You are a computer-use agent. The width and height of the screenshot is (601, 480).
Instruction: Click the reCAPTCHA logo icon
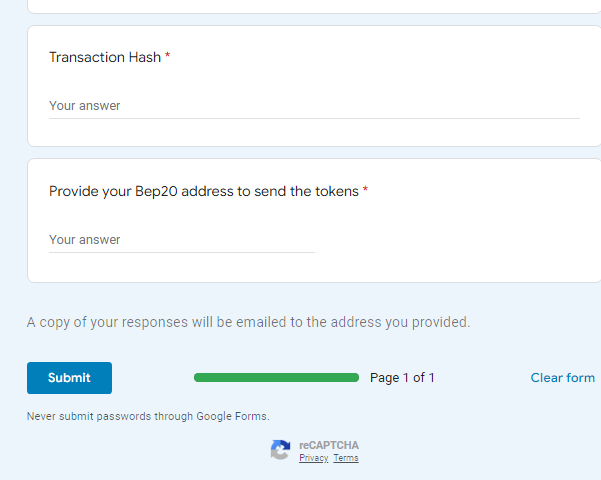coord(280,449)
